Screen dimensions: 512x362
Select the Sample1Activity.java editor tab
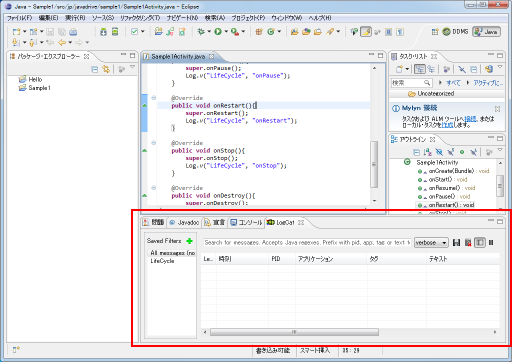[179, 56]
